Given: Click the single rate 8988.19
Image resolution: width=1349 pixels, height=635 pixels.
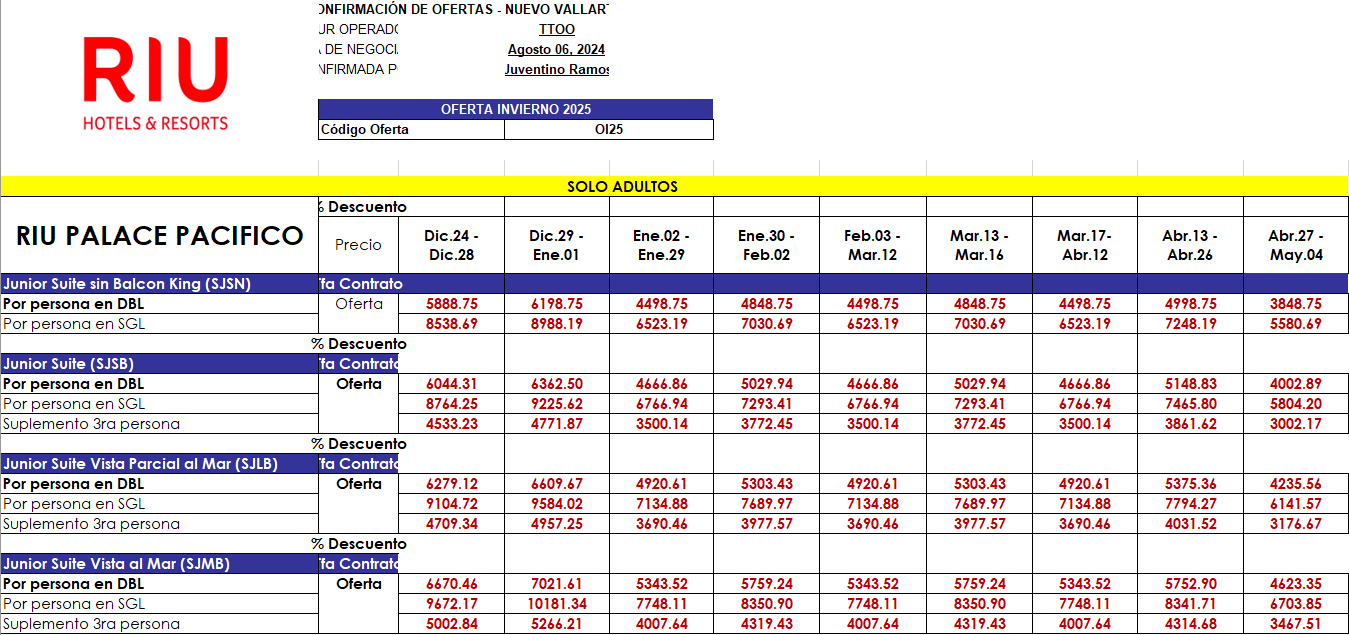Looking at the screenshot, I should point(557,324).
